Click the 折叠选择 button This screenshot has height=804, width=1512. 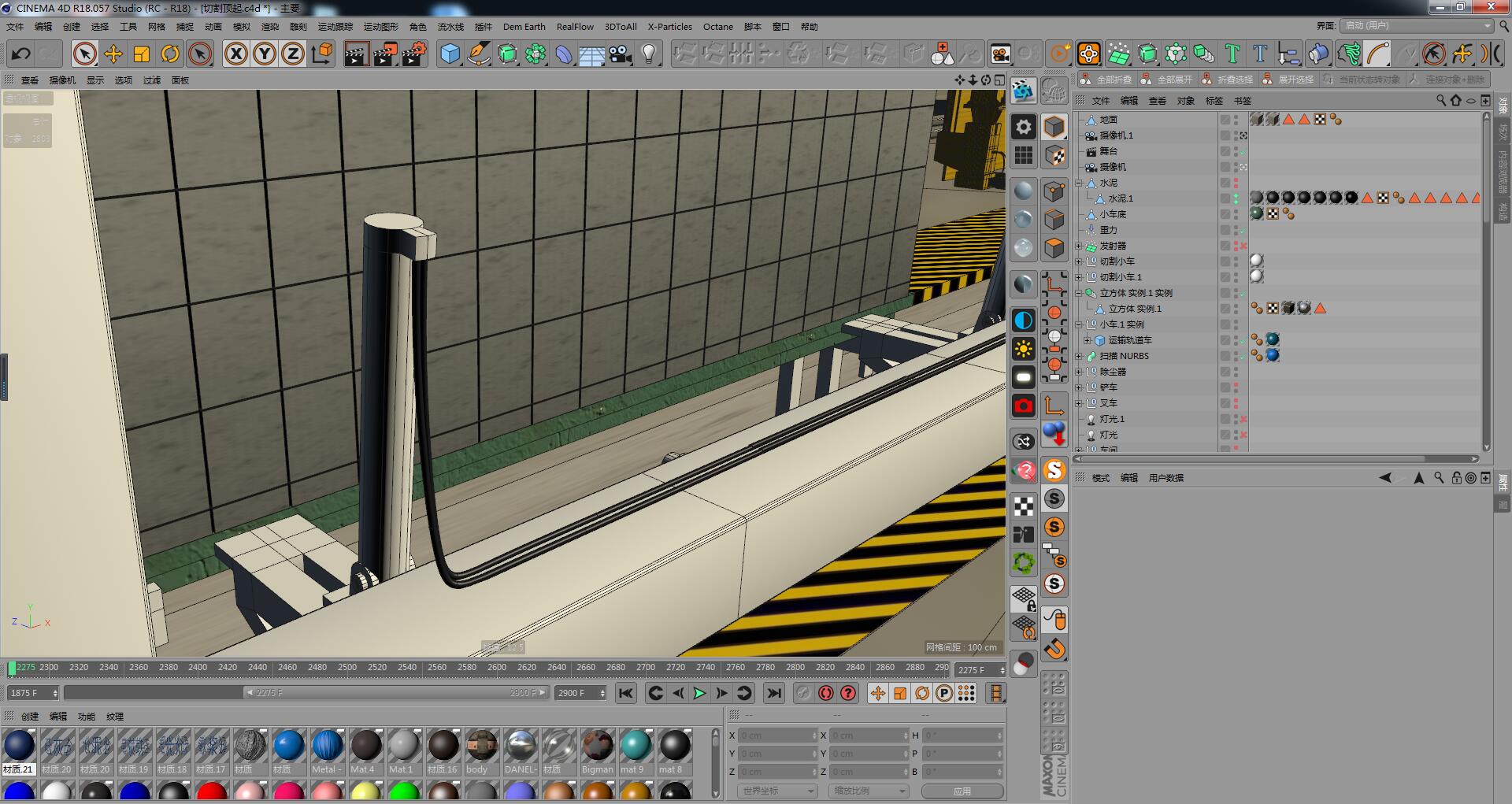(1227, 80)
